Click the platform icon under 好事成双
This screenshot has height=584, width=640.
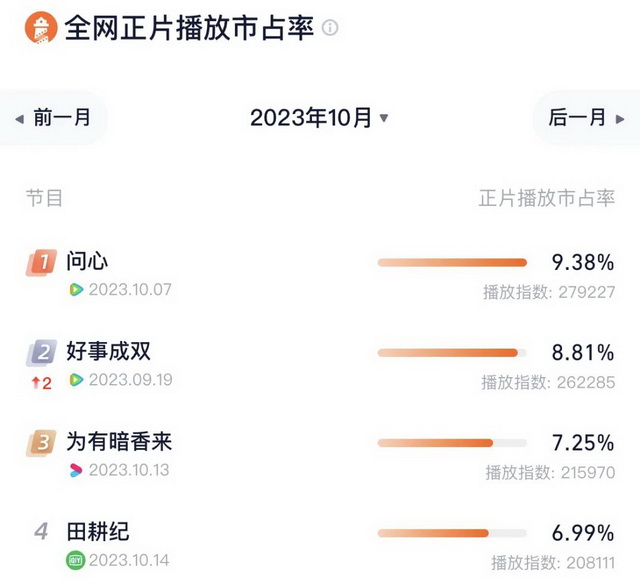click(x=76, y=380)
